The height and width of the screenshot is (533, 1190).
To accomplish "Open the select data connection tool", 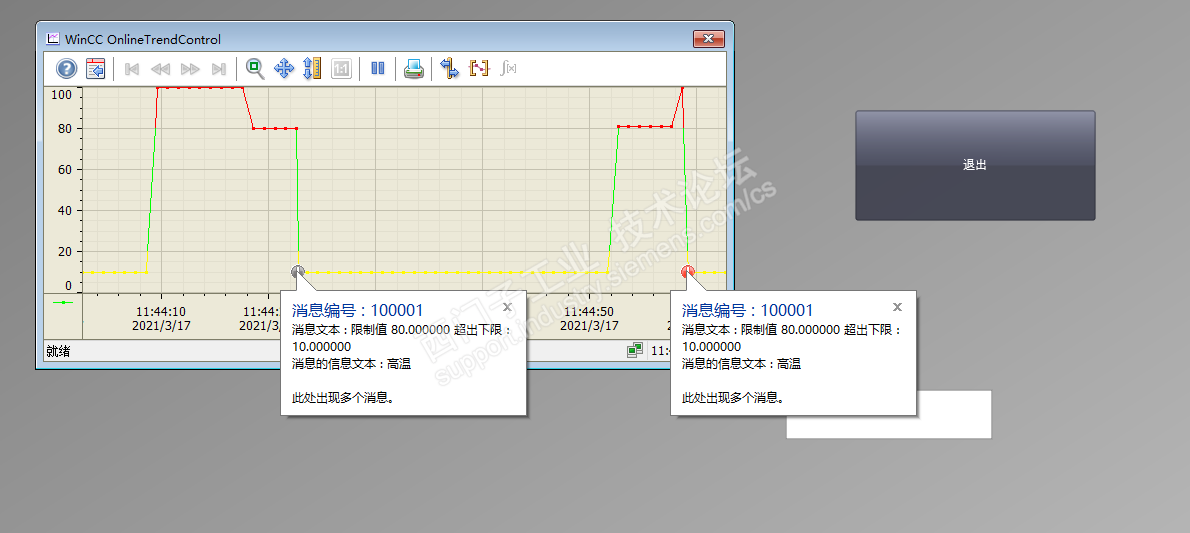I will tap(450, 69).
